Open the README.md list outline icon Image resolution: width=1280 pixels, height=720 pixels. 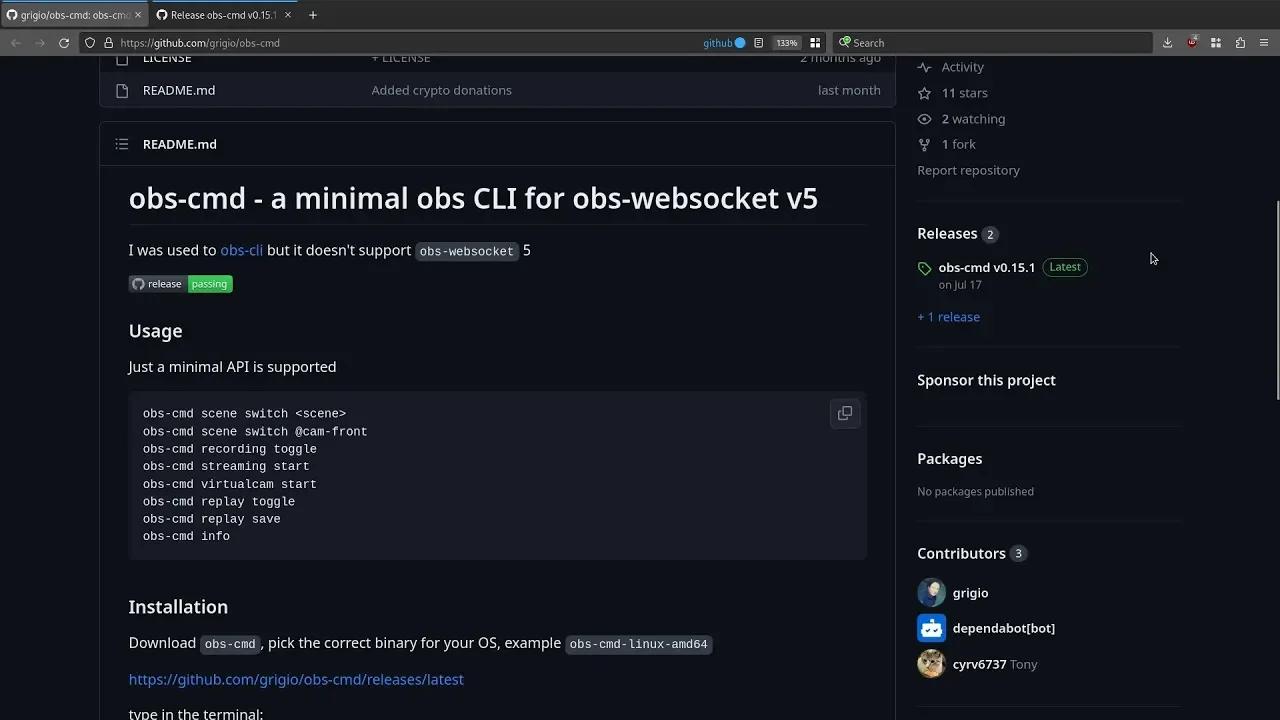tap(121, 143)
